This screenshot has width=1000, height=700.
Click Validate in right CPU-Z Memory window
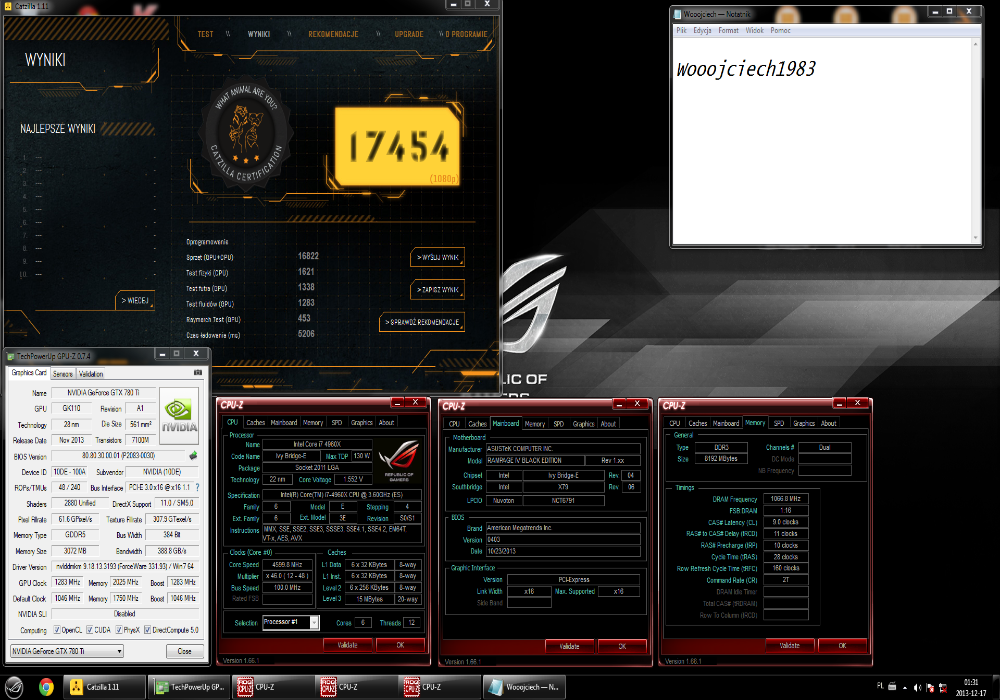789,645
